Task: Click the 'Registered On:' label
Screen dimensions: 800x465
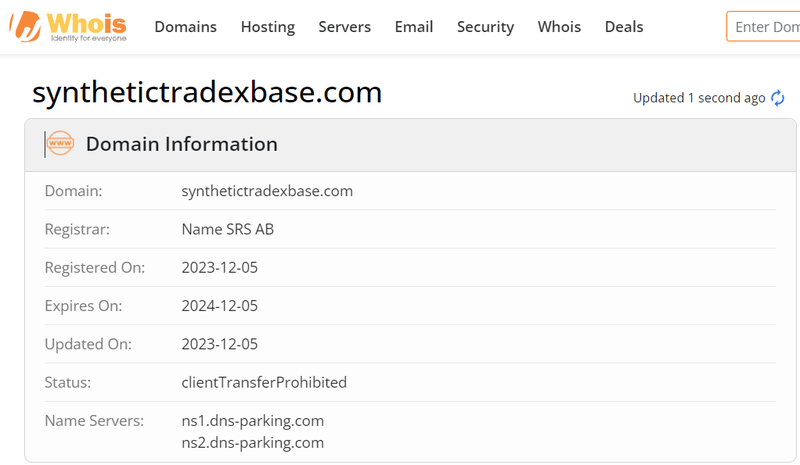Action: coord(95,267)
